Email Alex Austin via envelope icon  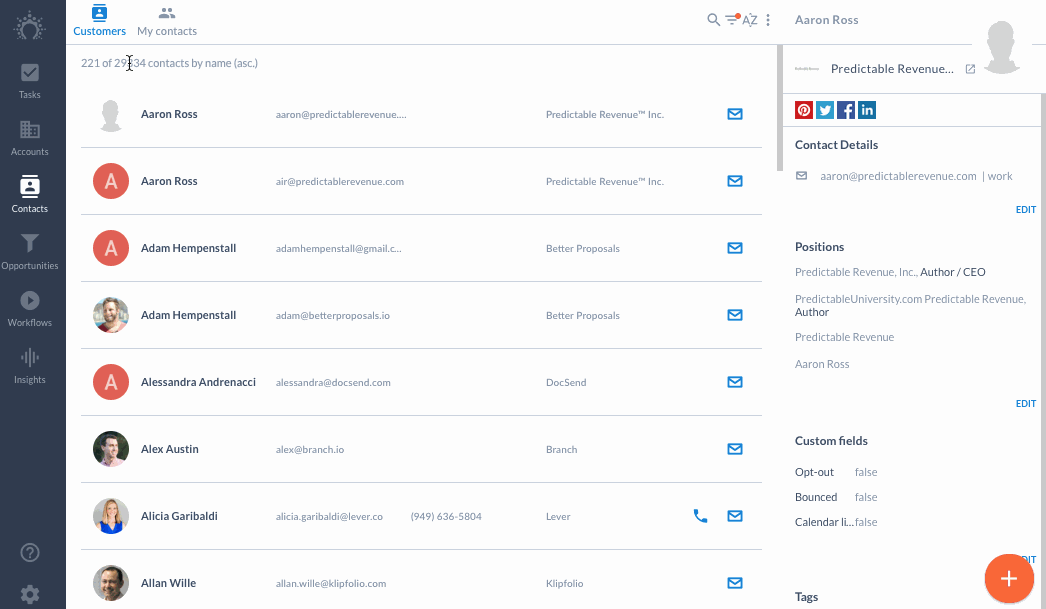click(x=734, y=449)
